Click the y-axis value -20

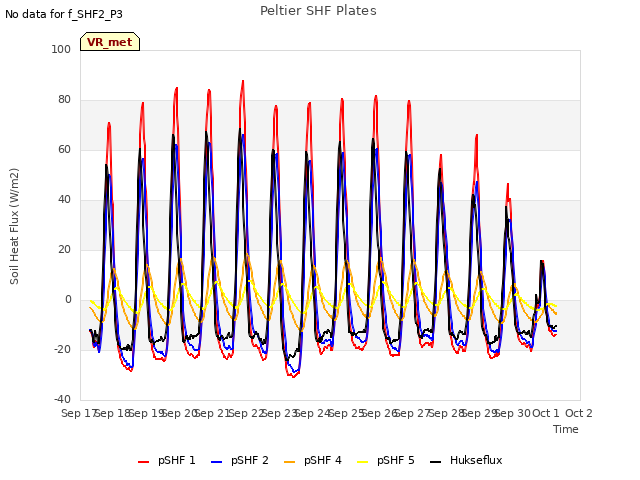pos(62,349)
